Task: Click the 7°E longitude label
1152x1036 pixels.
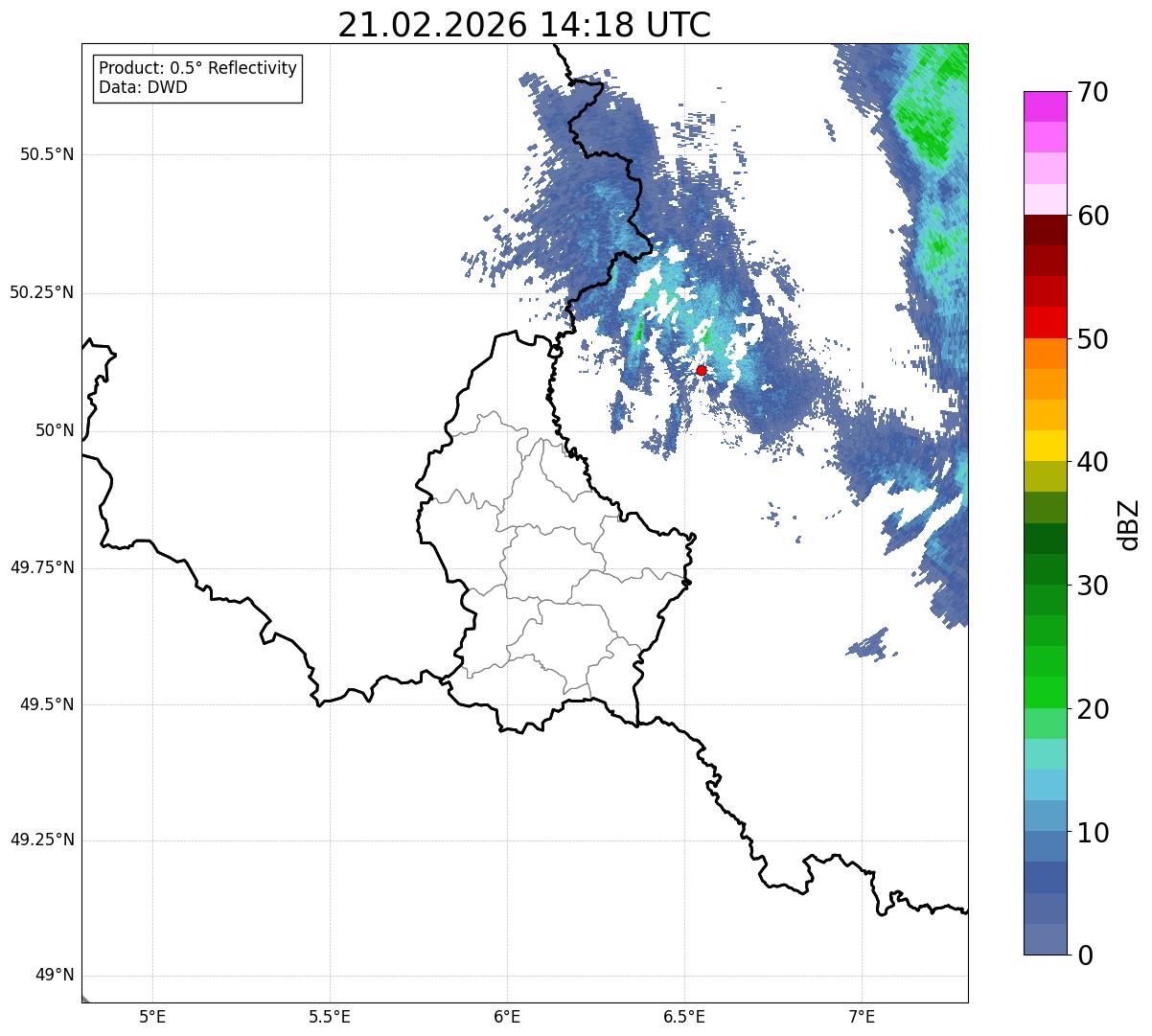Action: pyautogui.click(x=862, y=1016)
